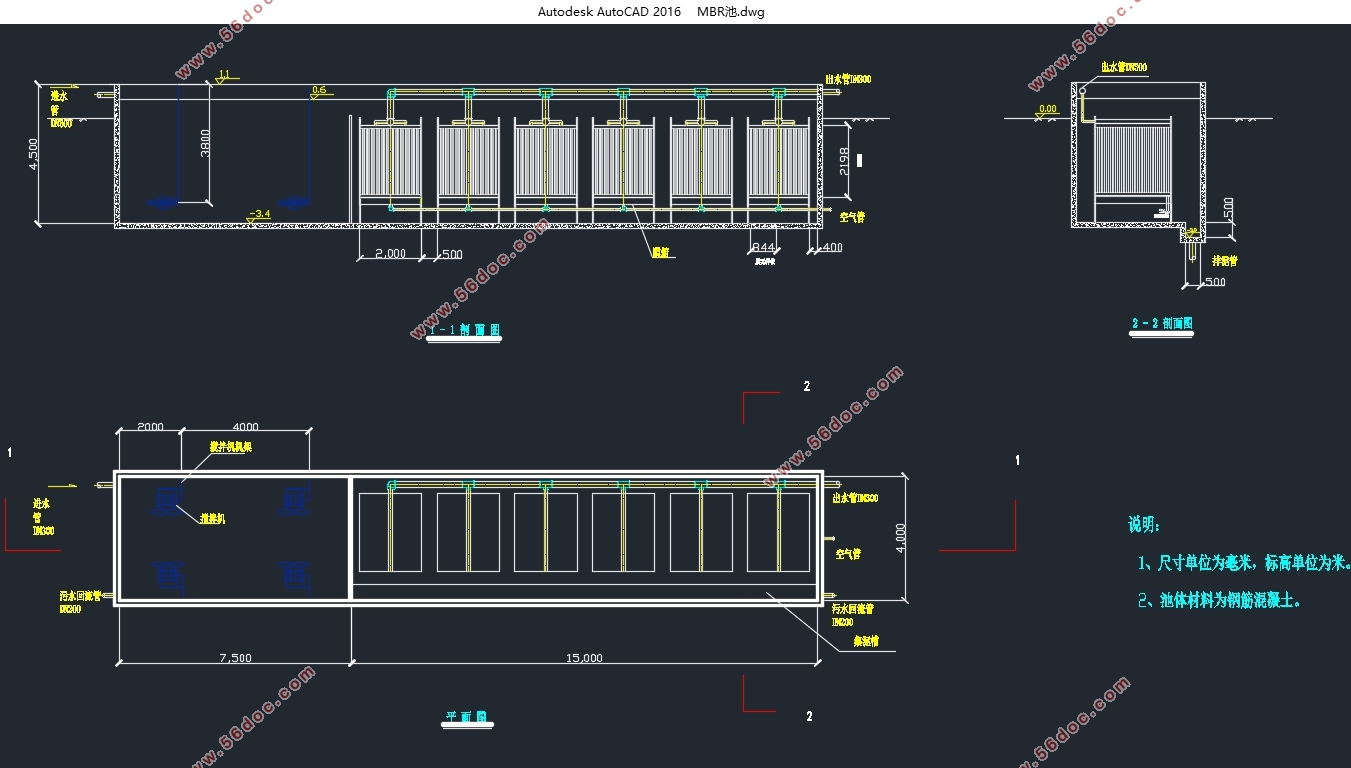Select the bottom section mark 2
1351x768 pixels.
[x=809, y=716]
